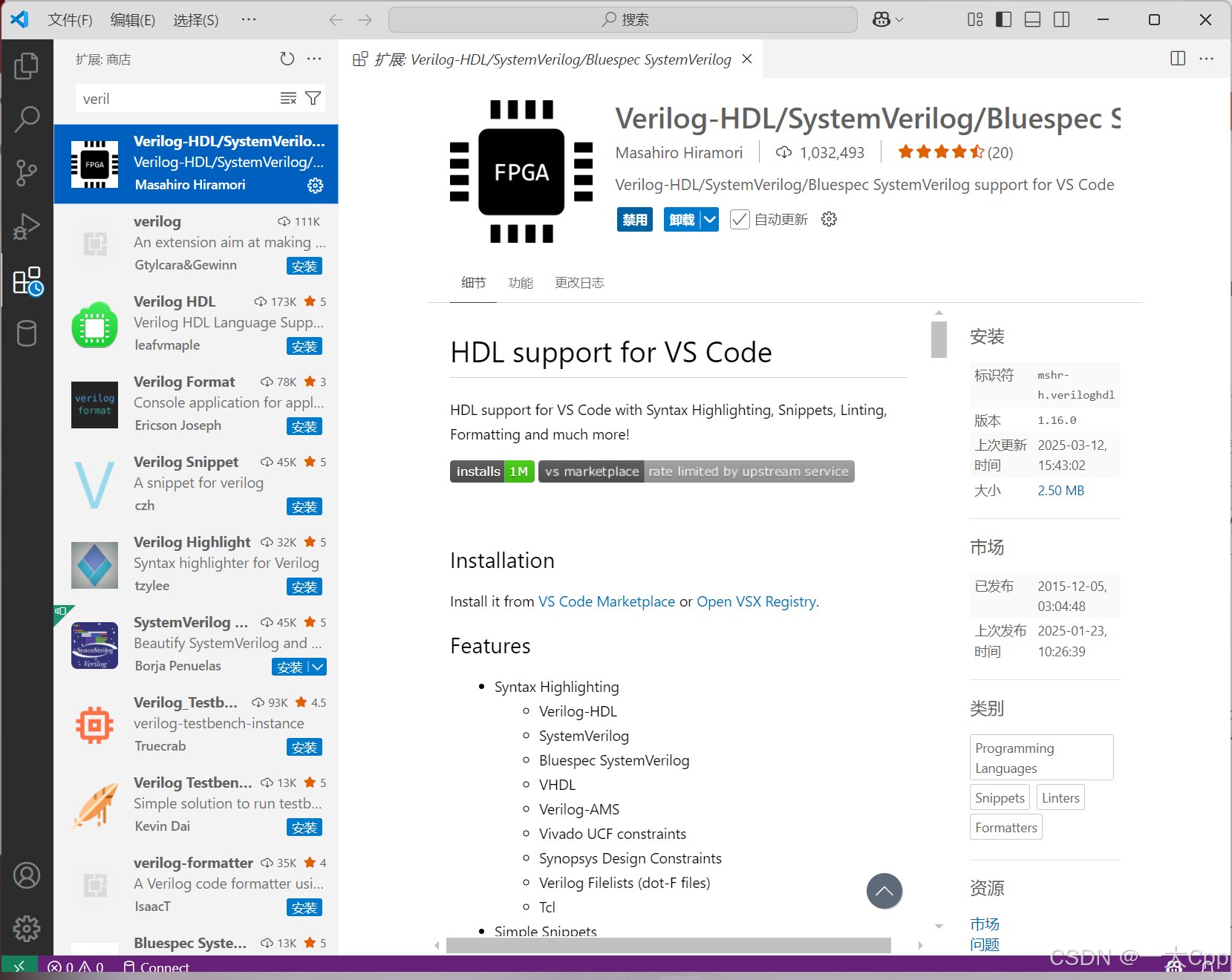1232x980 pixels.
Task: Install Verilog_Testbench by Truecrab
Action: tap(304, 747)
